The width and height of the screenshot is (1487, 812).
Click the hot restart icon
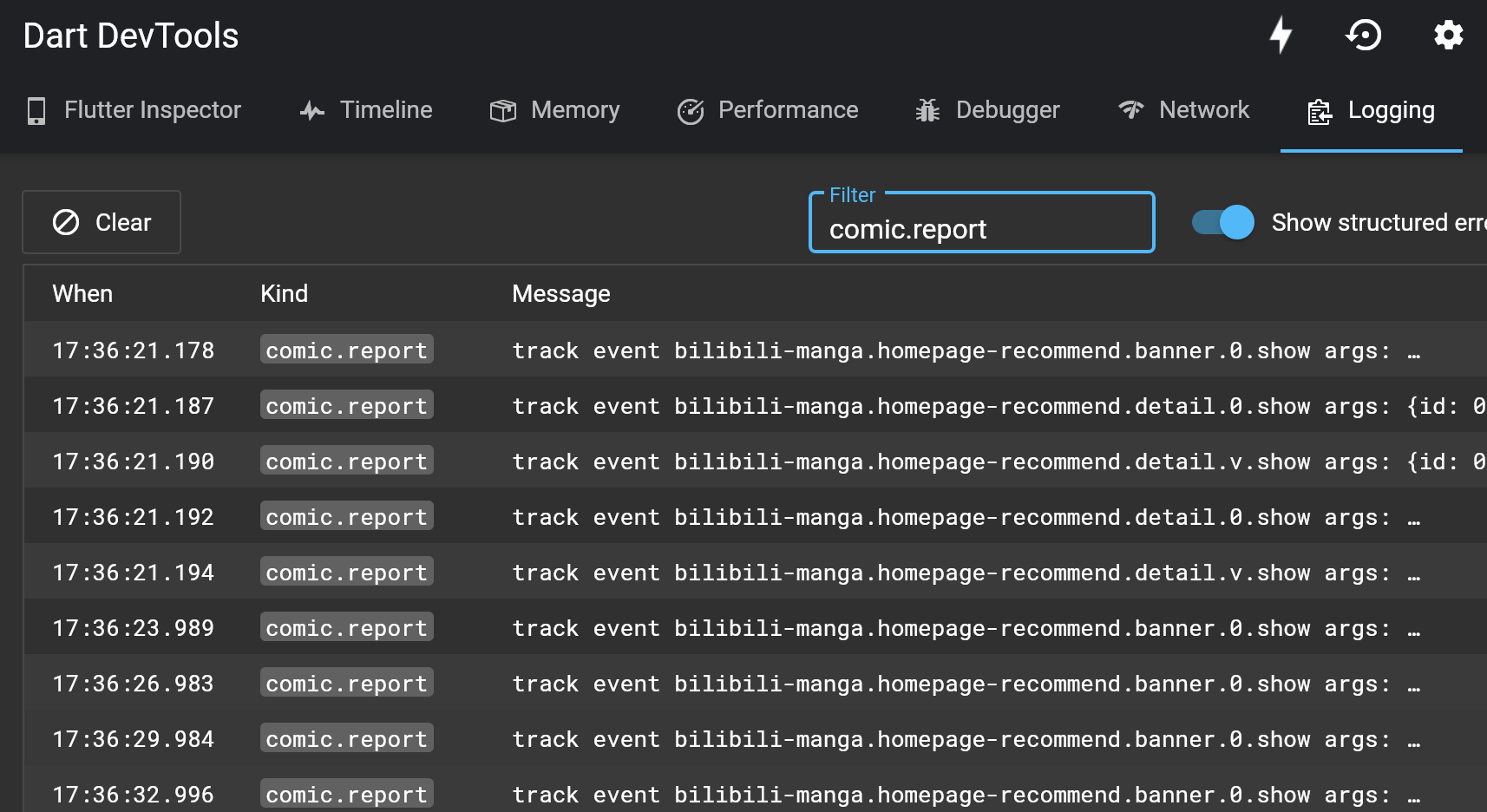tap(1363, 36)
